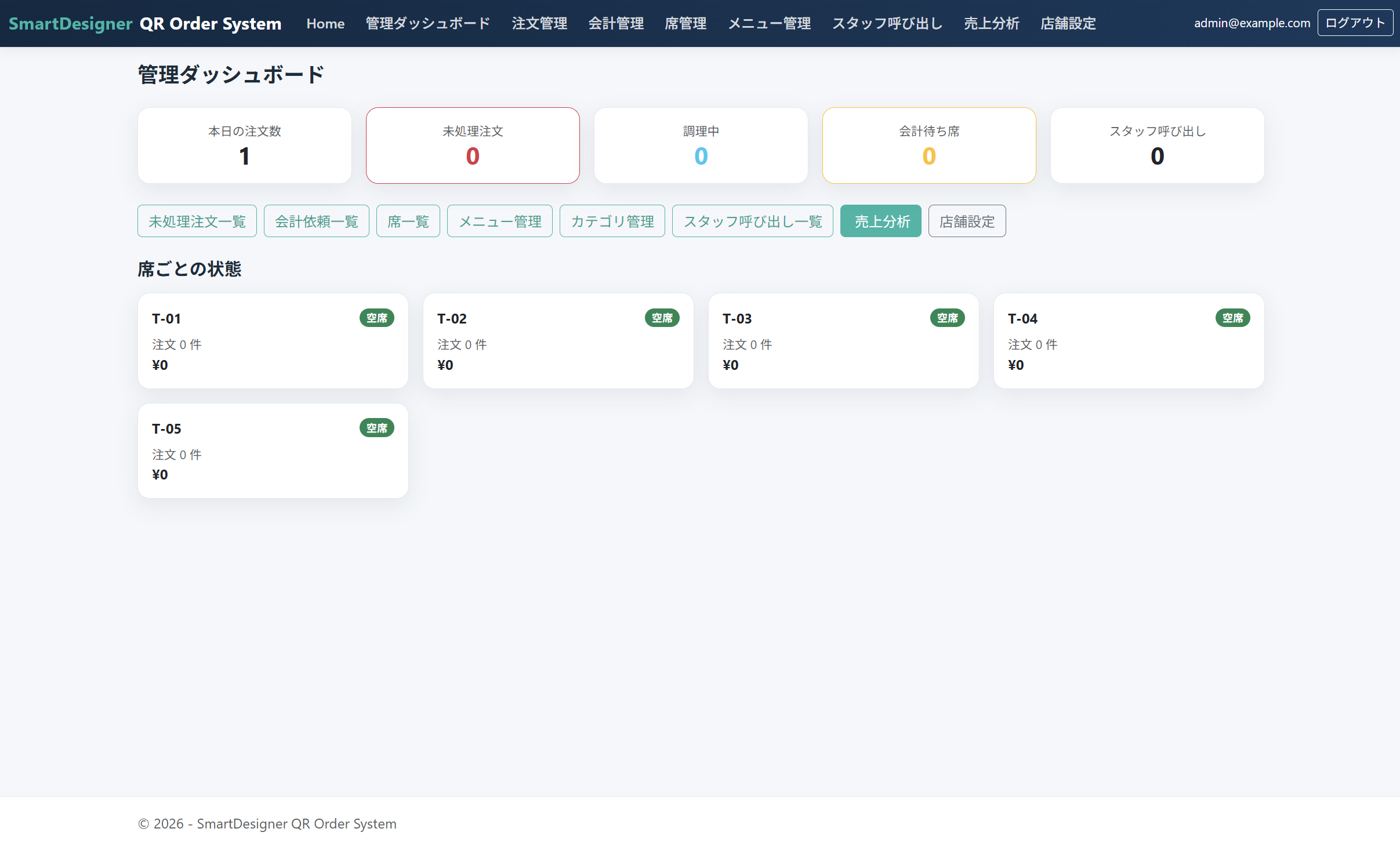This screenshot has height=843, width=1400.
Task: Click 注文 0 件 on the T-04 card
Action: tap(1033, 344)
